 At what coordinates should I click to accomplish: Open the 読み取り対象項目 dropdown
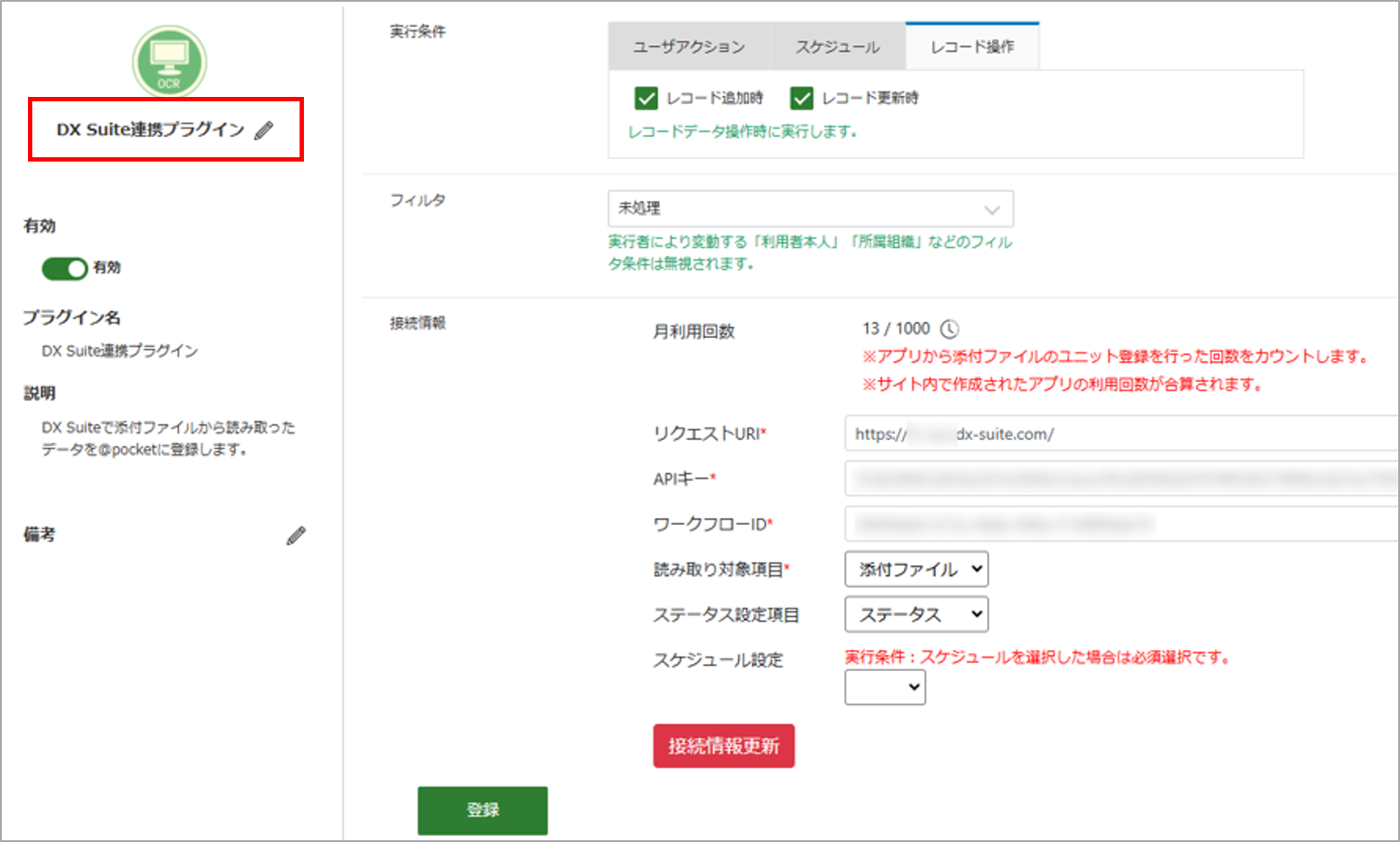click(x=916, y=569)
